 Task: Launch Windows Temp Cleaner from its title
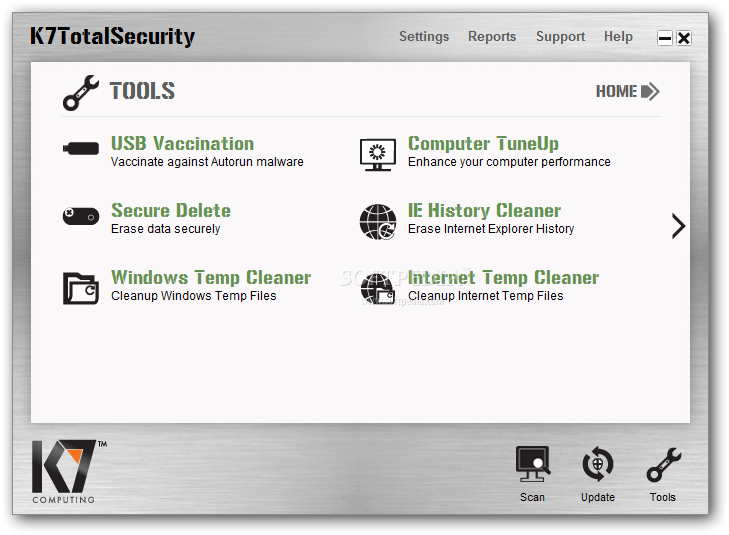(211, 277)
